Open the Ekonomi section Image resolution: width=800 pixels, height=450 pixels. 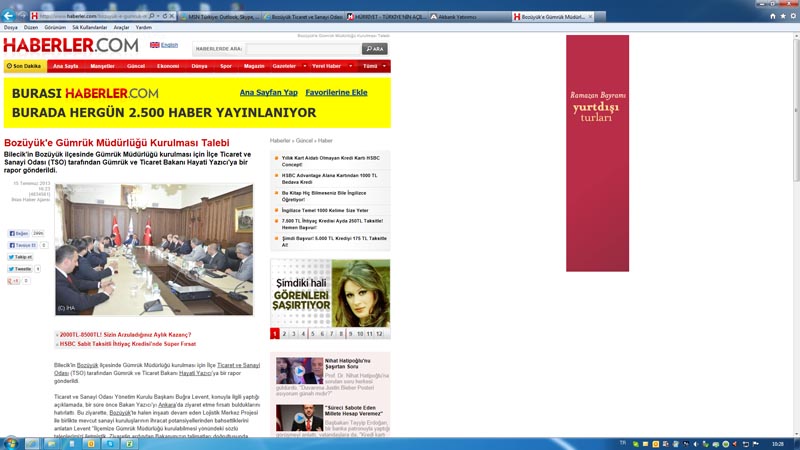[168, 66]
